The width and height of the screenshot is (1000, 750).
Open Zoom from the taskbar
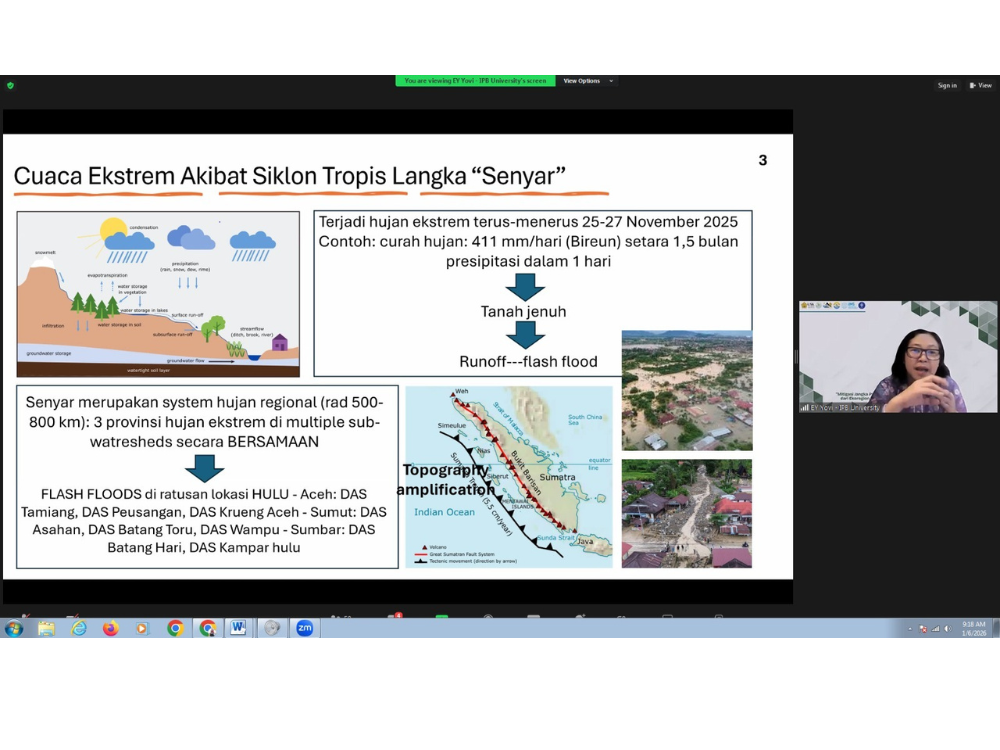click(304, 628)
